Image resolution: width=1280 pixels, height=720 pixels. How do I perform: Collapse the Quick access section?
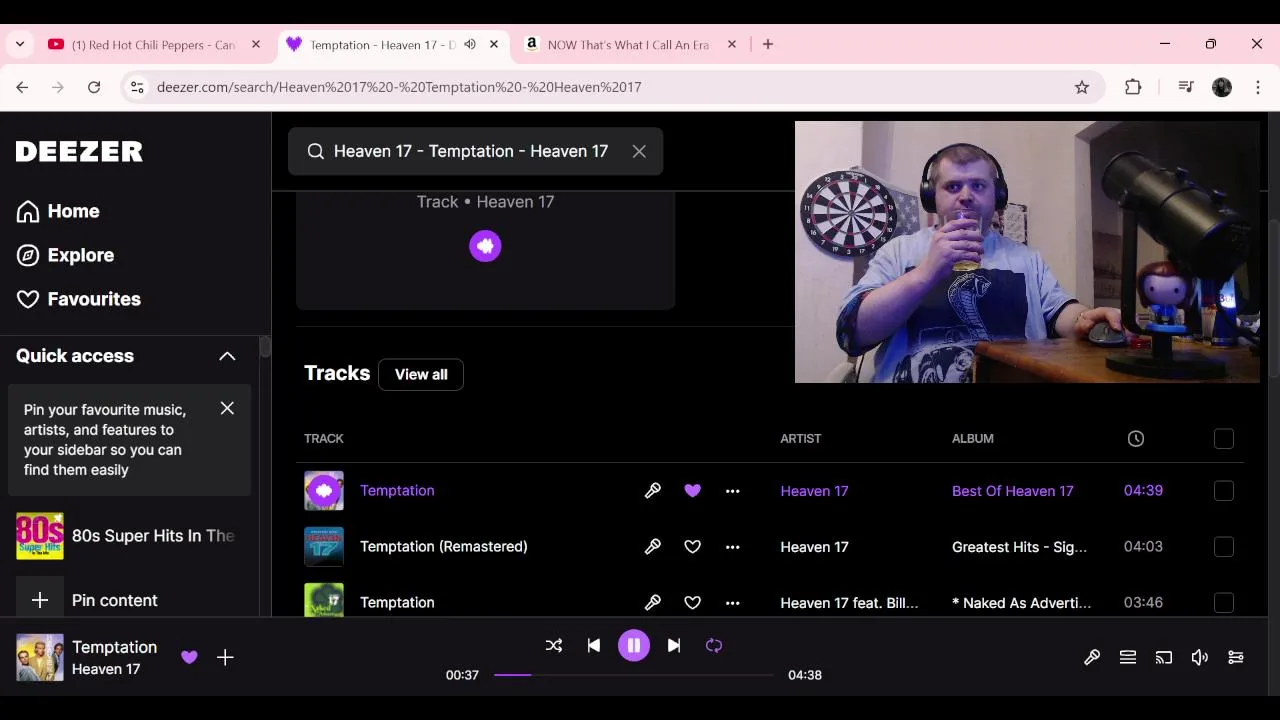227,356
